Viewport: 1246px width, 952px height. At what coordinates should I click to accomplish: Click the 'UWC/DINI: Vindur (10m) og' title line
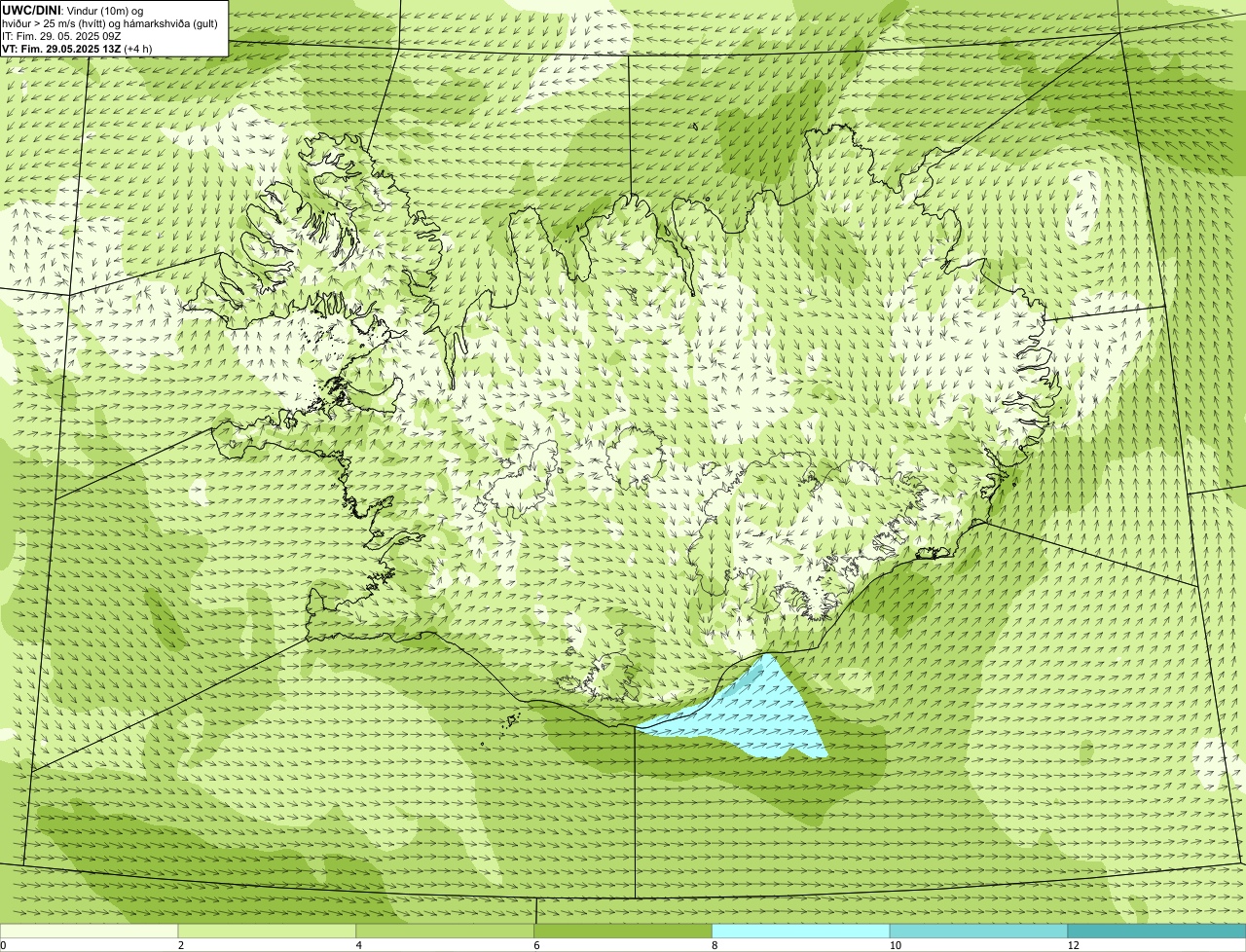click(x=73, y=10)
